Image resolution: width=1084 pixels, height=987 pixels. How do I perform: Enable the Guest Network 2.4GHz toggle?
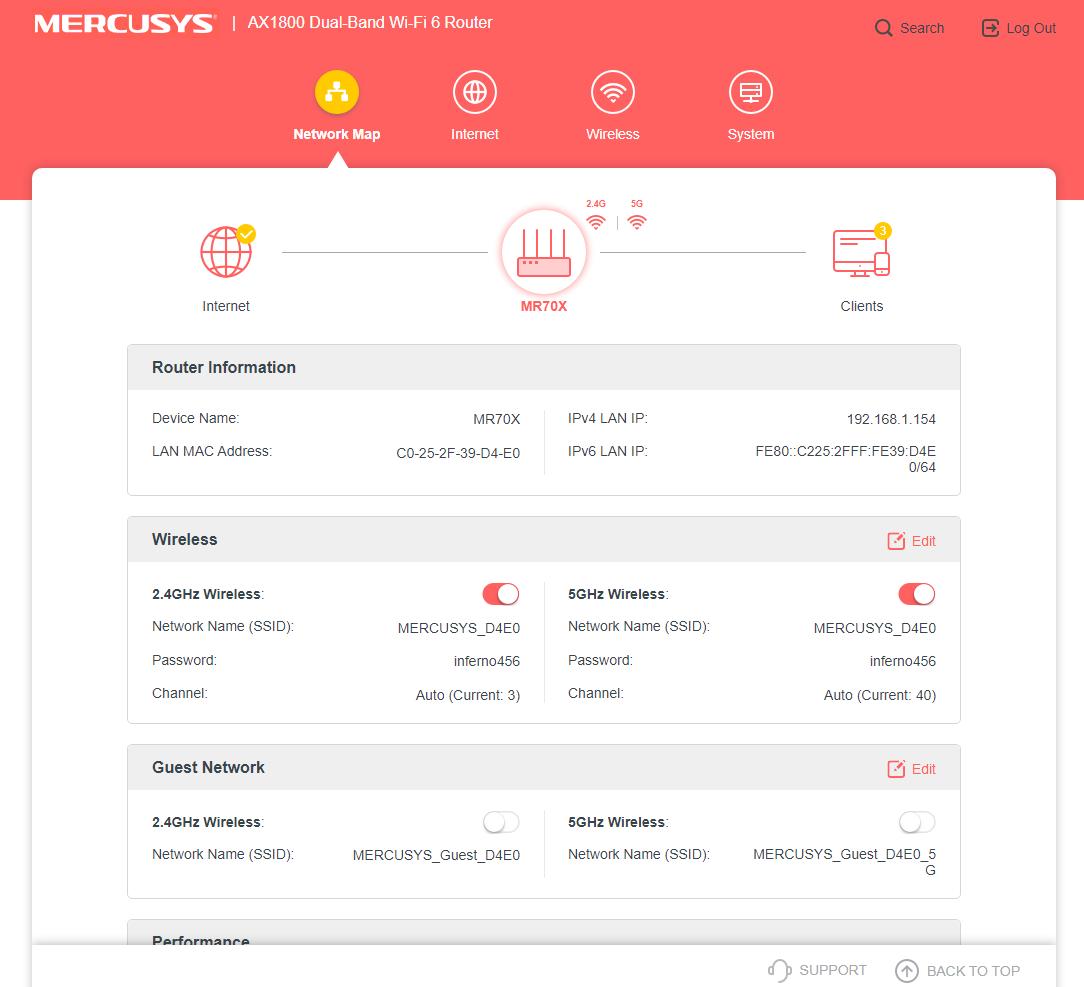click(x=501, y=822)
